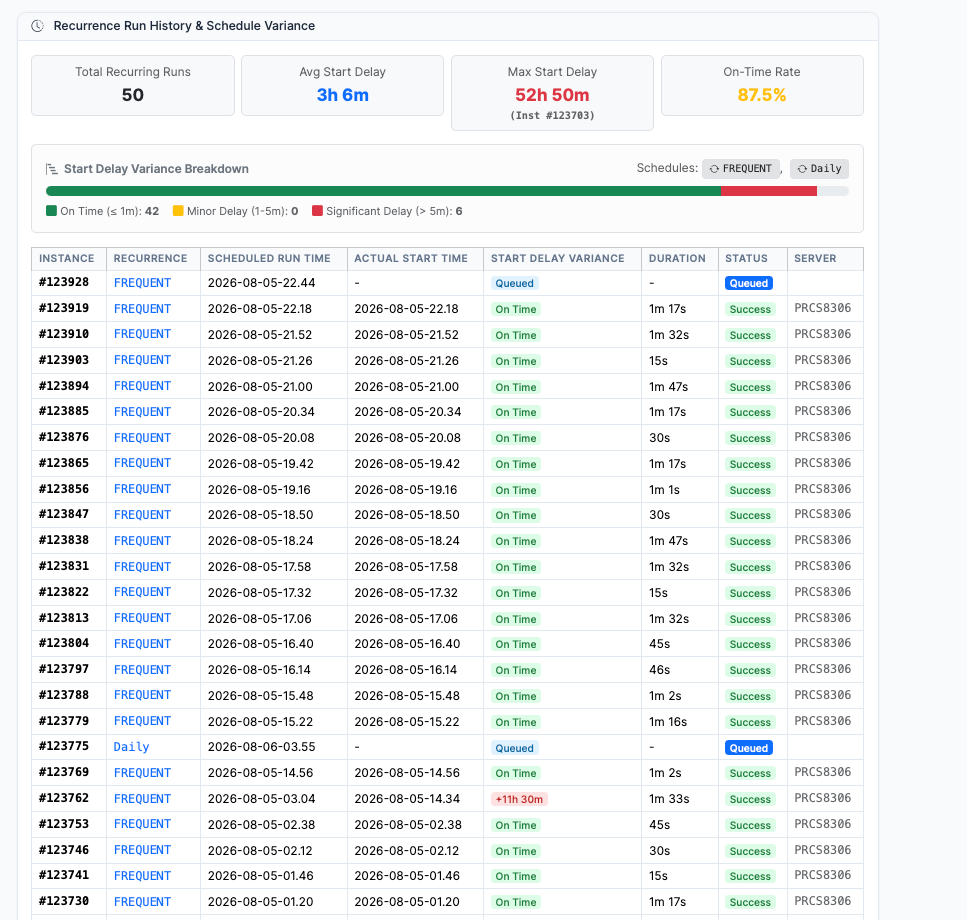Click the yellow Minor Delay legend swatch

point(178,211)
